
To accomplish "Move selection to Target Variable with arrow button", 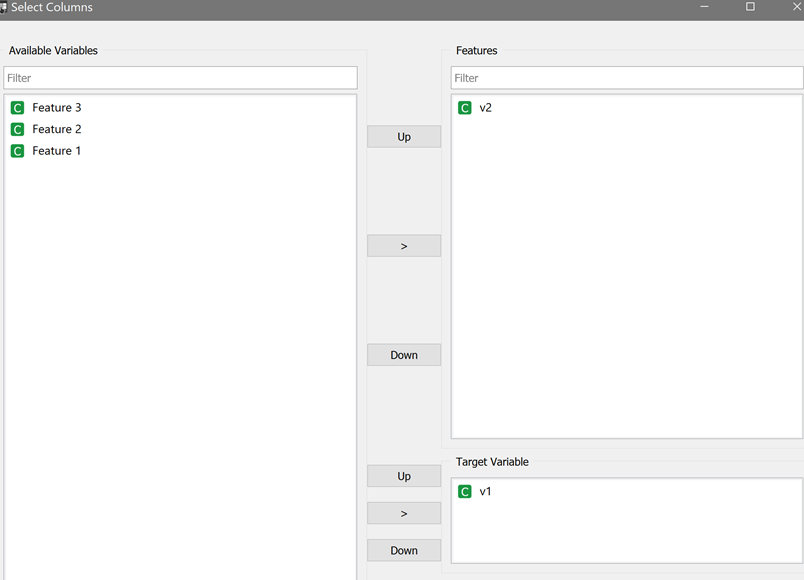I will (x=403, y=513).
